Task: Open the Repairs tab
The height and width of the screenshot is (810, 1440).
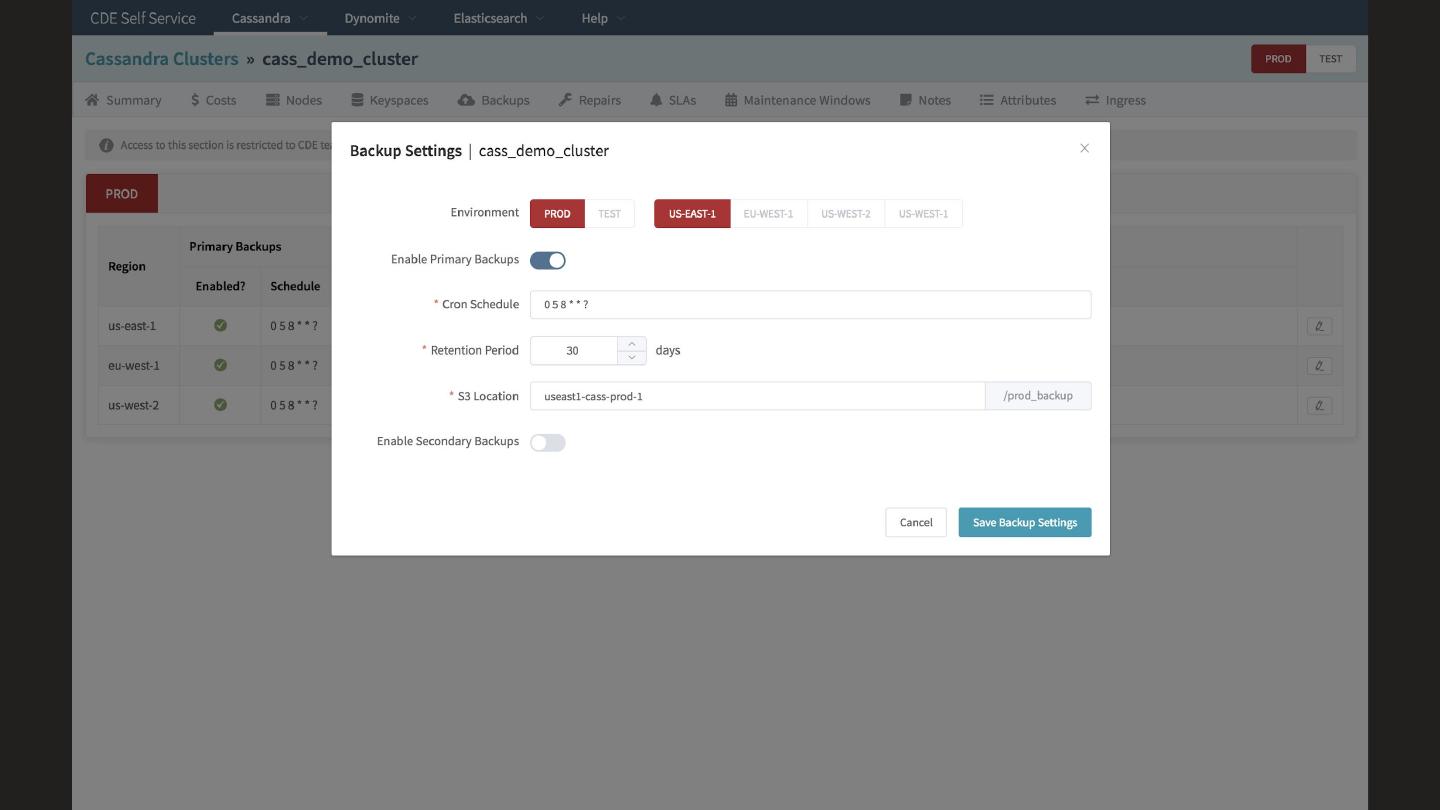Action: [x=590, y=100]
